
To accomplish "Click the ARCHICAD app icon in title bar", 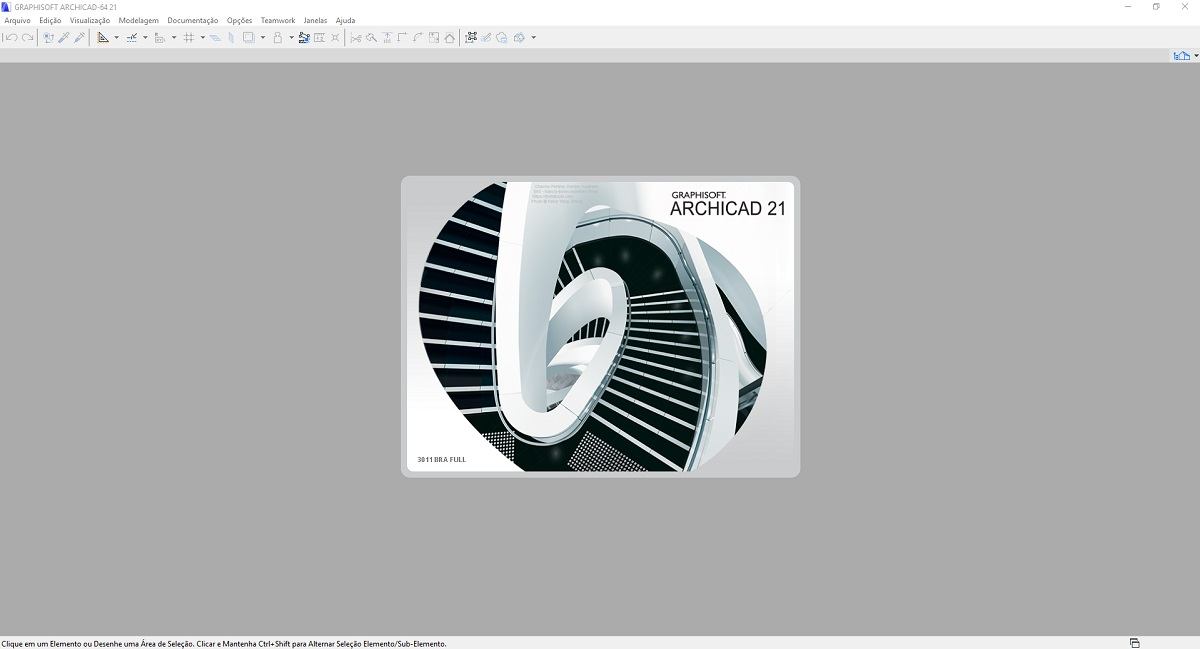I will point(6,6).
